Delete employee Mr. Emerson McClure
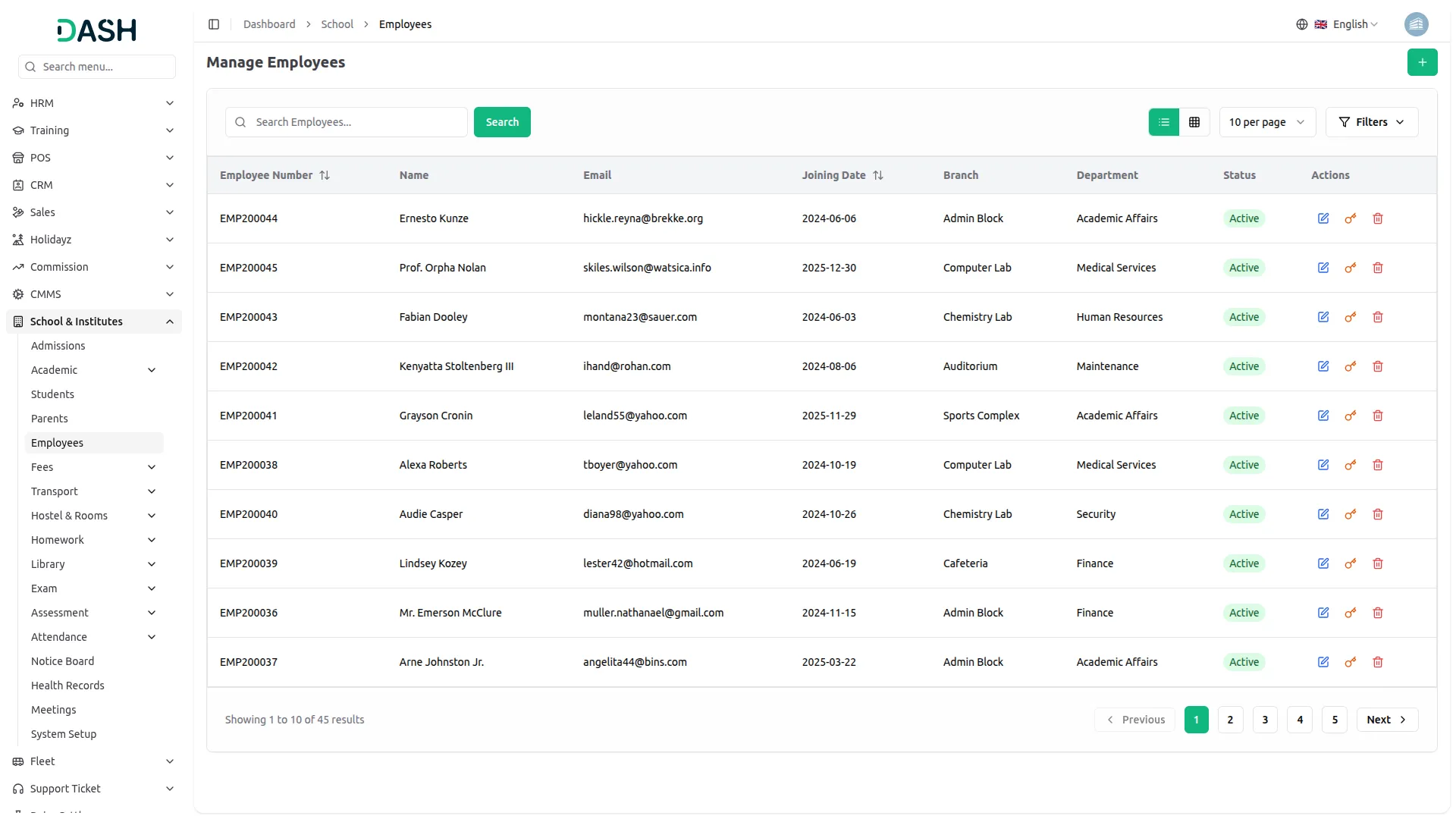Screen dimensions: 1456x819 (x=1378, y=613)
